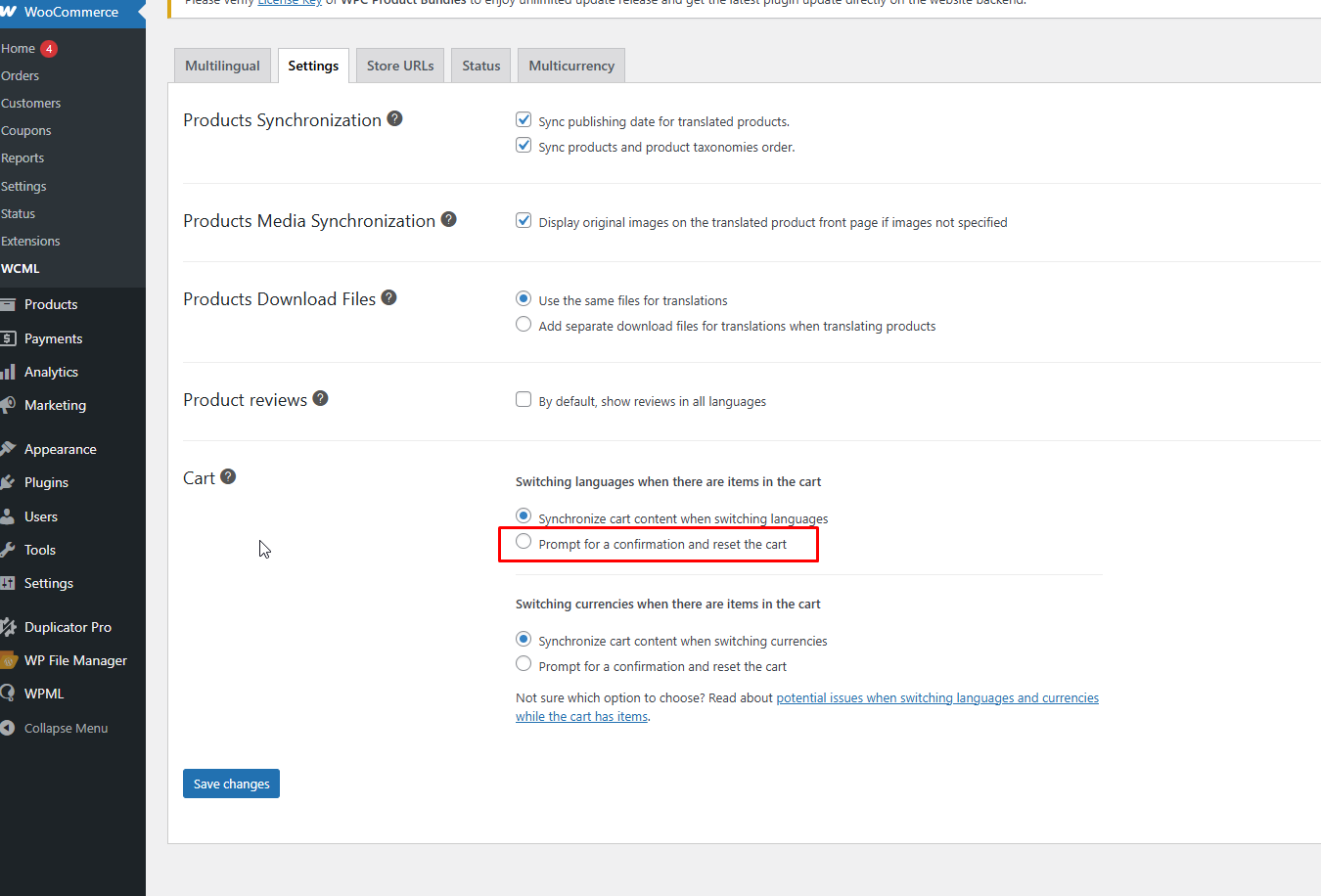Viewport: 1321px width, 896px height.
Task: Uncheck Display original images on translated product
Action: tap(524, 220)
